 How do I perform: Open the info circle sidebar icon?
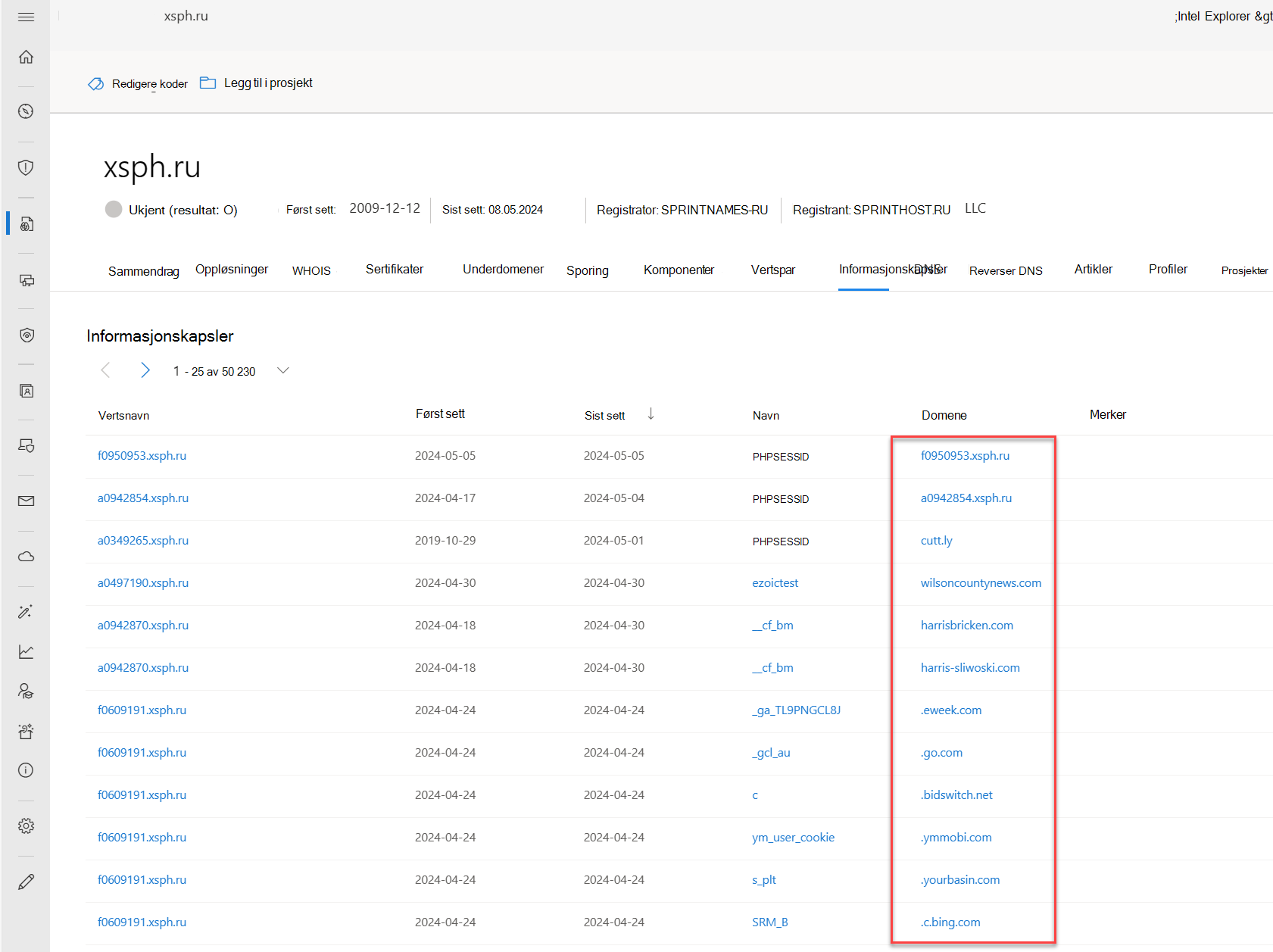click(x=26, y=770)
